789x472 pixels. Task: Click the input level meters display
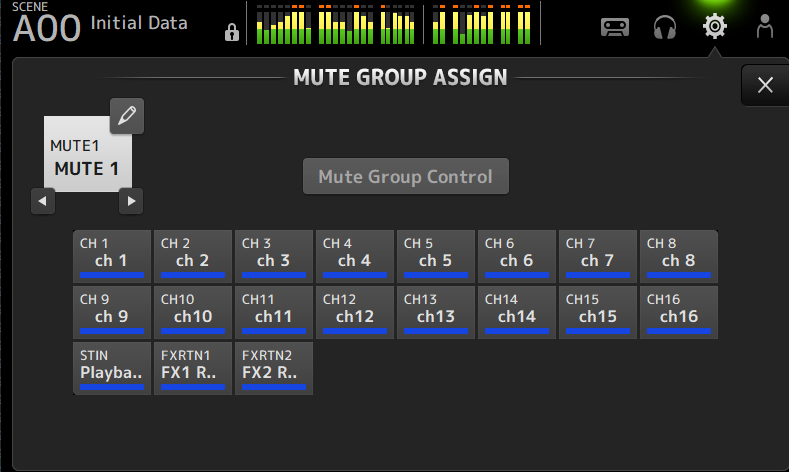(x=335, y=24)
